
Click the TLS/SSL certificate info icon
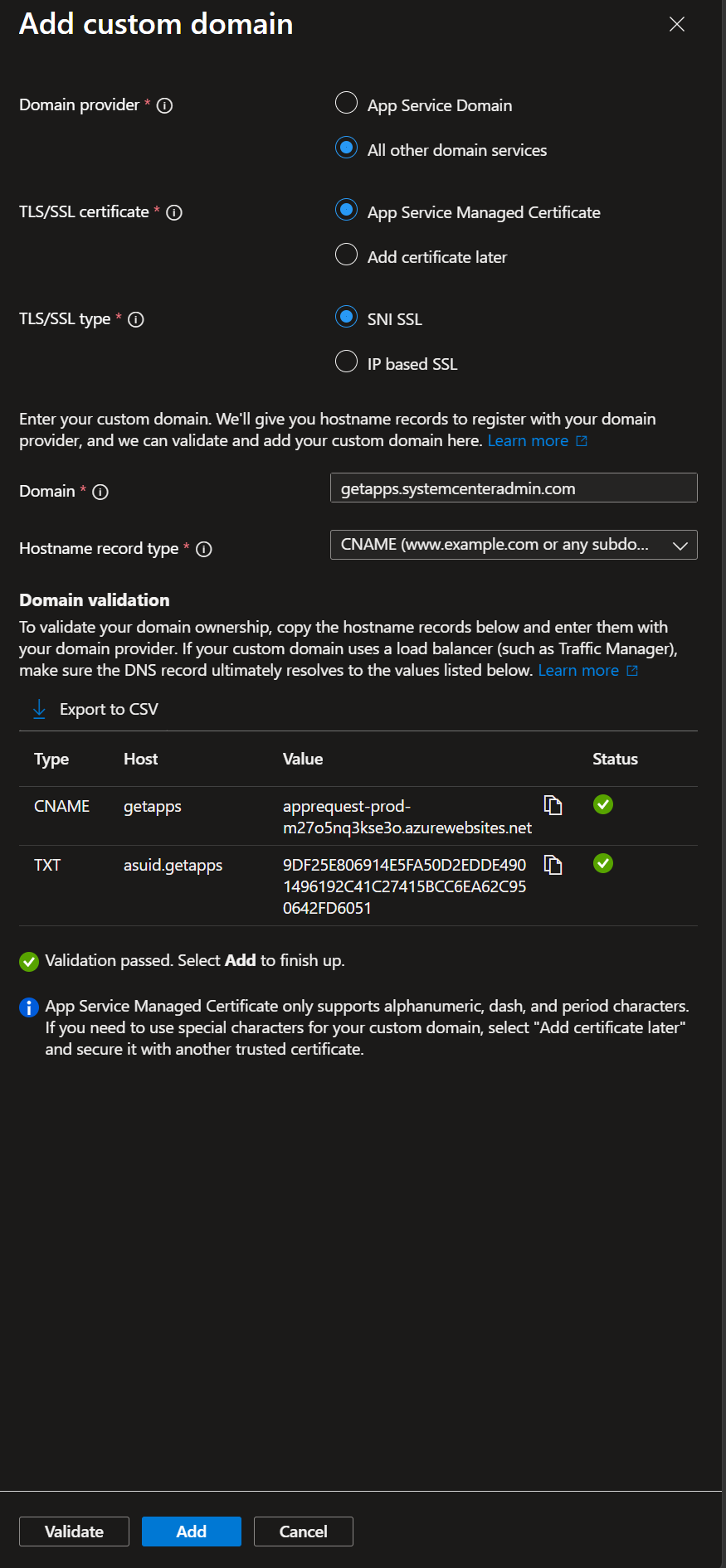coord(174,212)
